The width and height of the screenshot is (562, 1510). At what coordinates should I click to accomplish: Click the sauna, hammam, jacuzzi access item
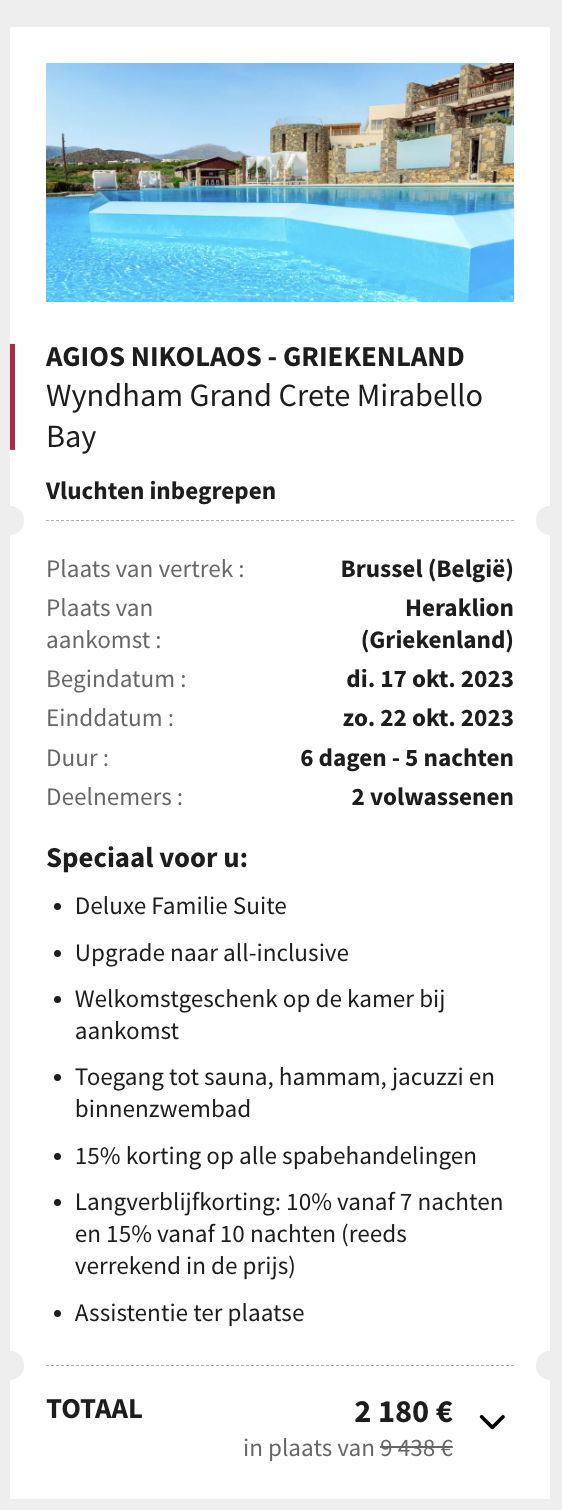click(285, 1093)
